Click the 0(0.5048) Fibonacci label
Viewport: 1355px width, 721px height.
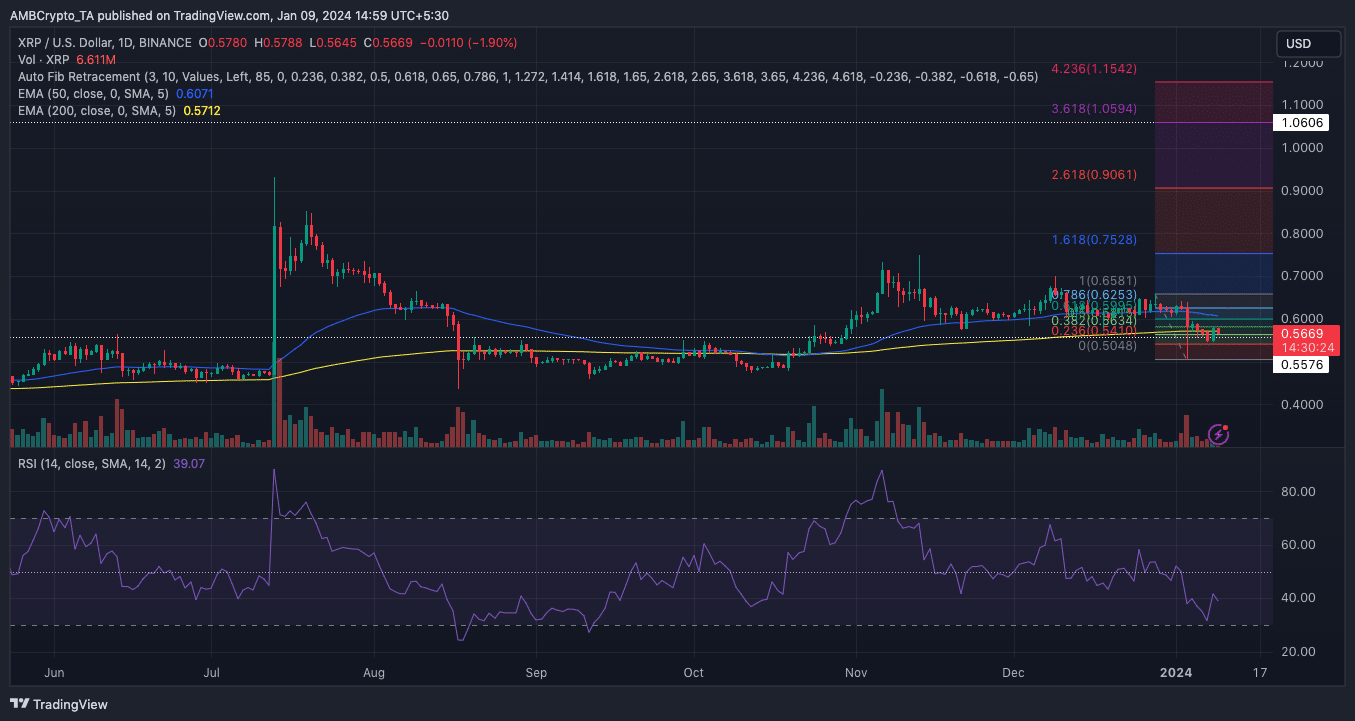click(1107, 346)
